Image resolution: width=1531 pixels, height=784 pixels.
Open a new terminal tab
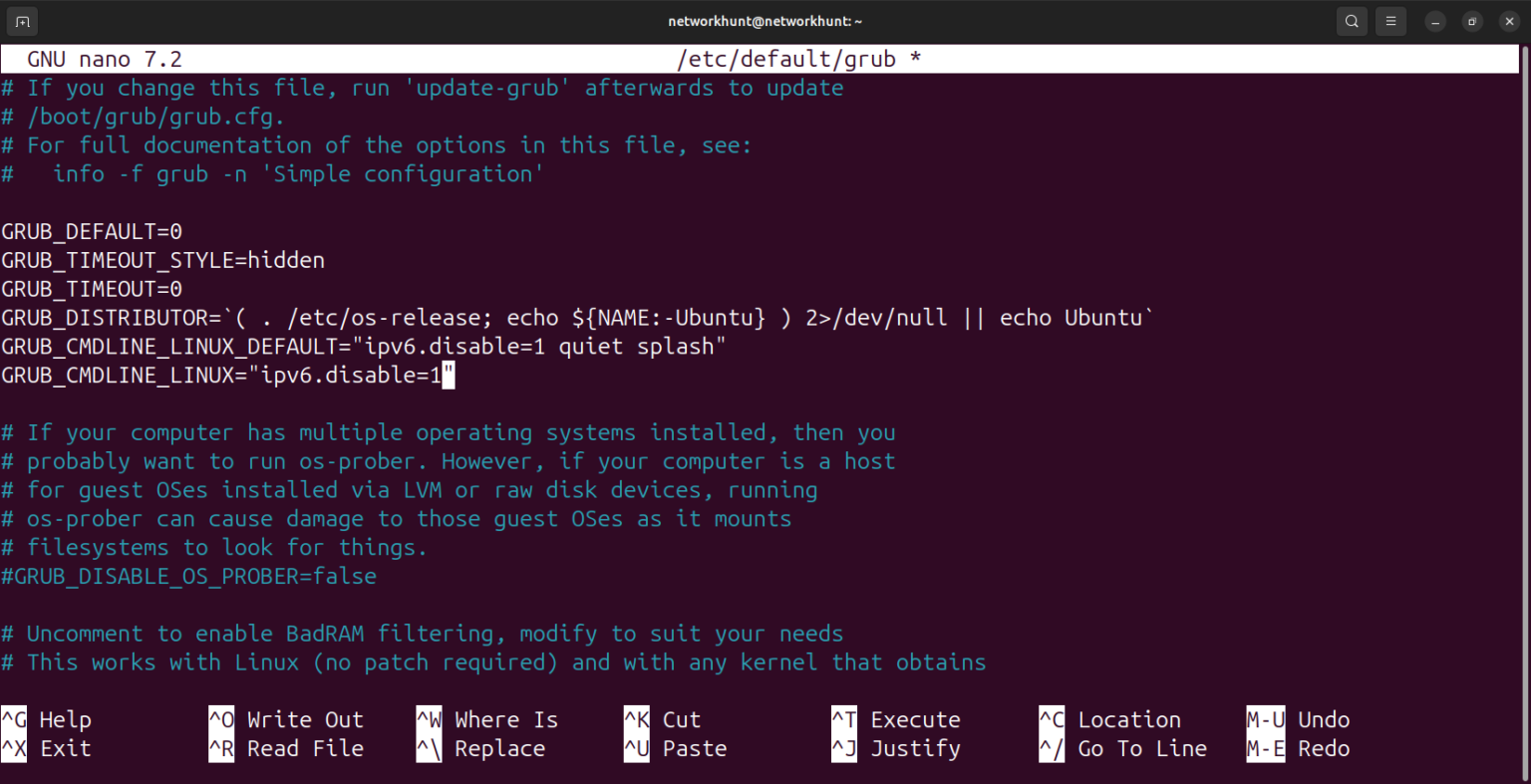[21, 20]
